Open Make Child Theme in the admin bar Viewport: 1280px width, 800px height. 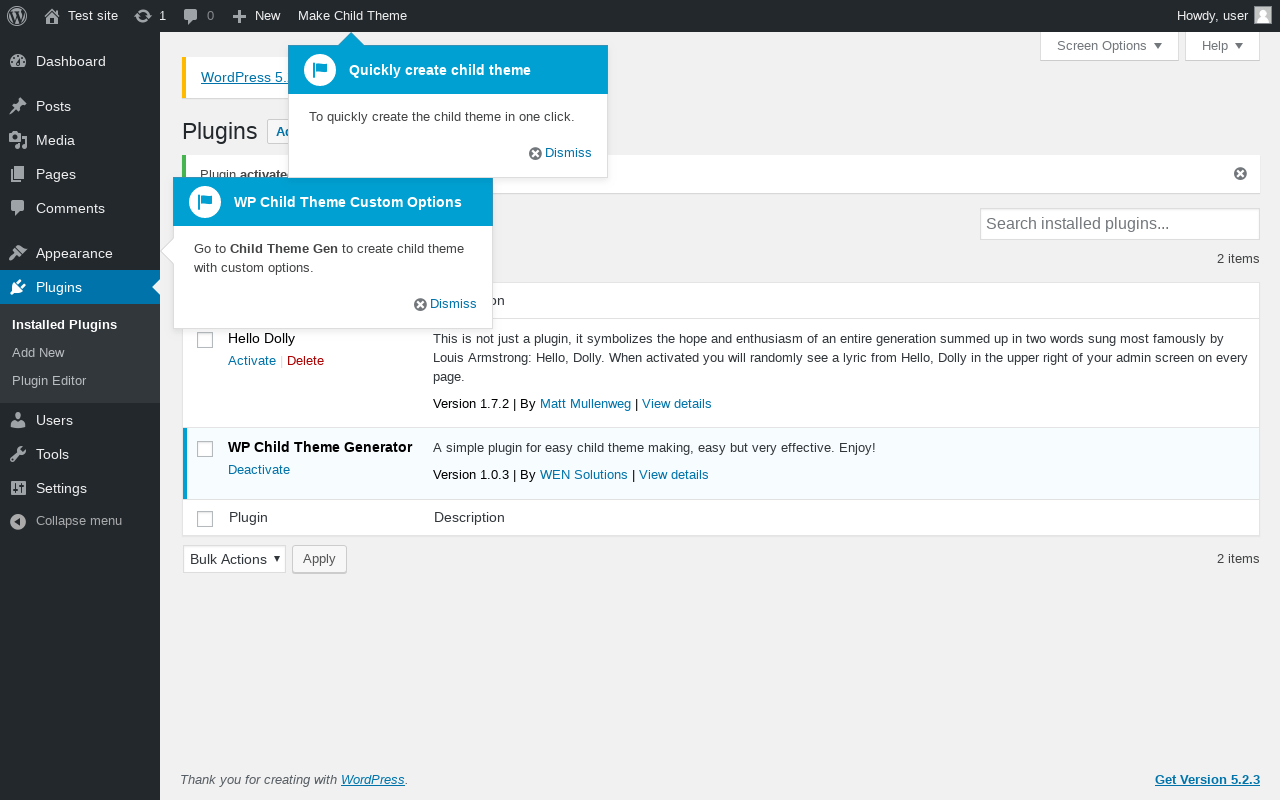point(352,16)
